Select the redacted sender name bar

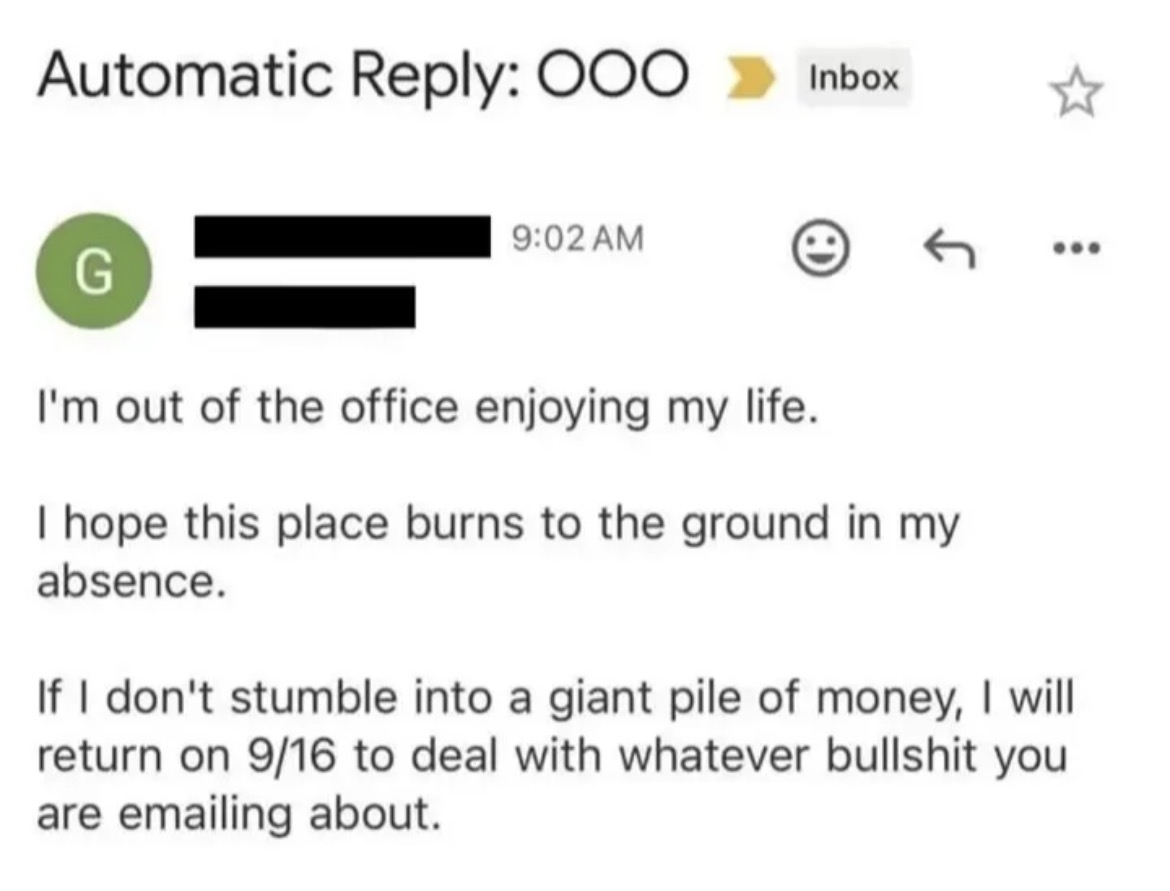342,237
